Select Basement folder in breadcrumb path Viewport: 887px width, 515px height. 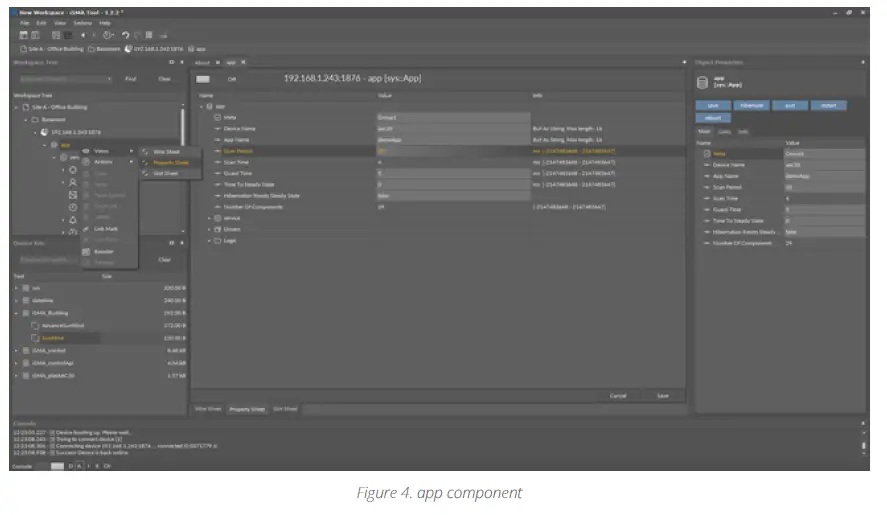(104, 49)
